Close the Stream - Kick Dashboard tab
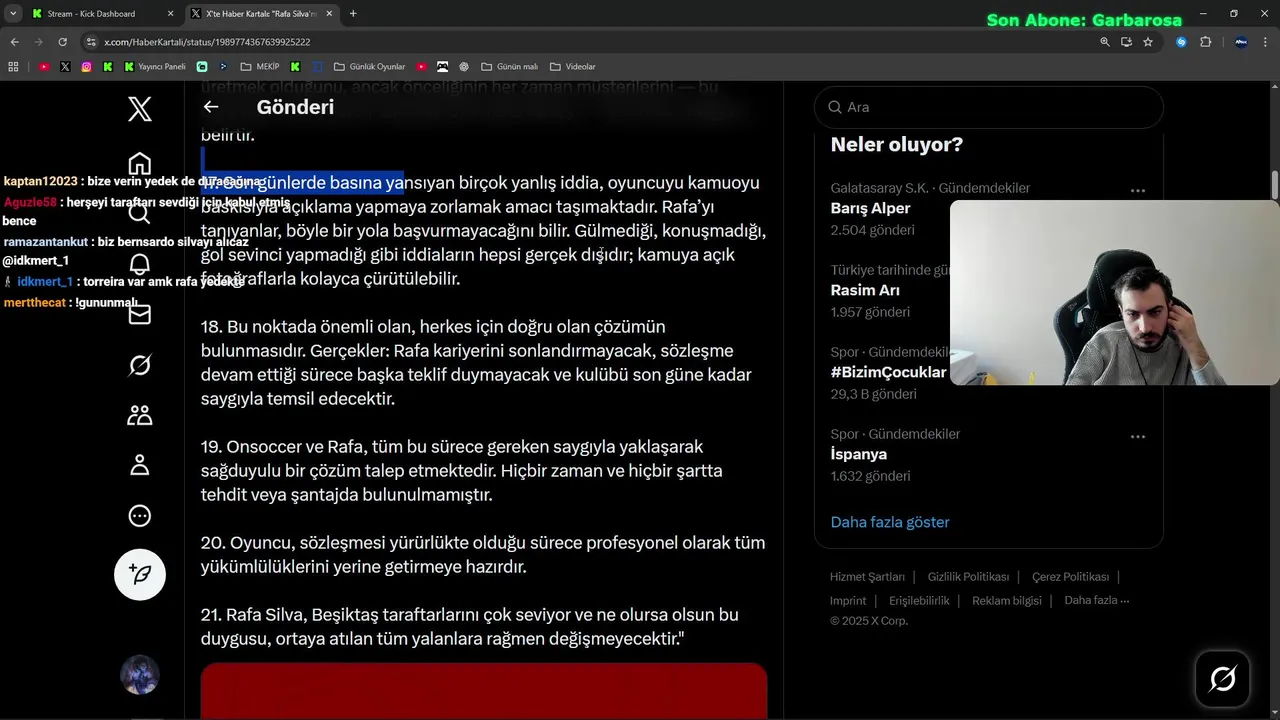The width and height of the screenshot is (1280, 720). pos(170,14)
